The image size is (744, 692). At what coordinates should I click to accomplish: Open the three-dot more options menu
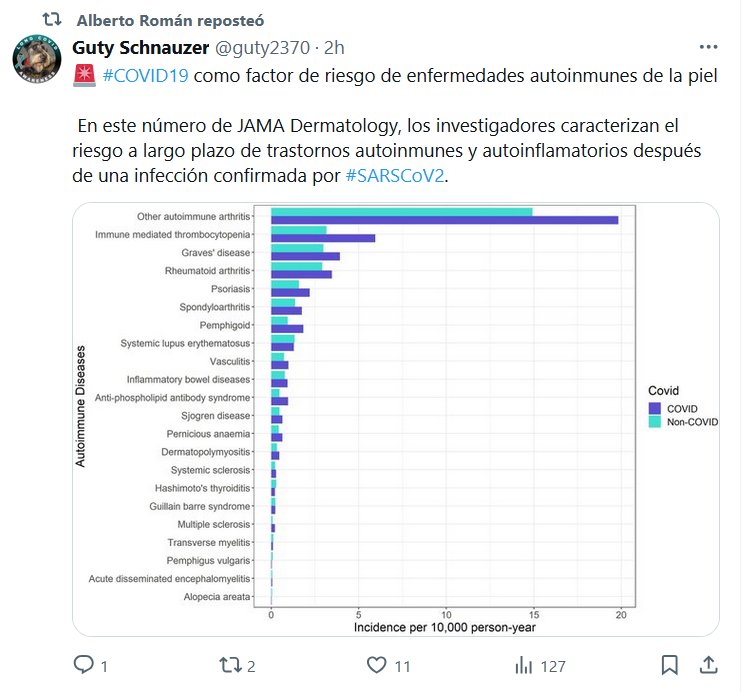tap(708, 47)
